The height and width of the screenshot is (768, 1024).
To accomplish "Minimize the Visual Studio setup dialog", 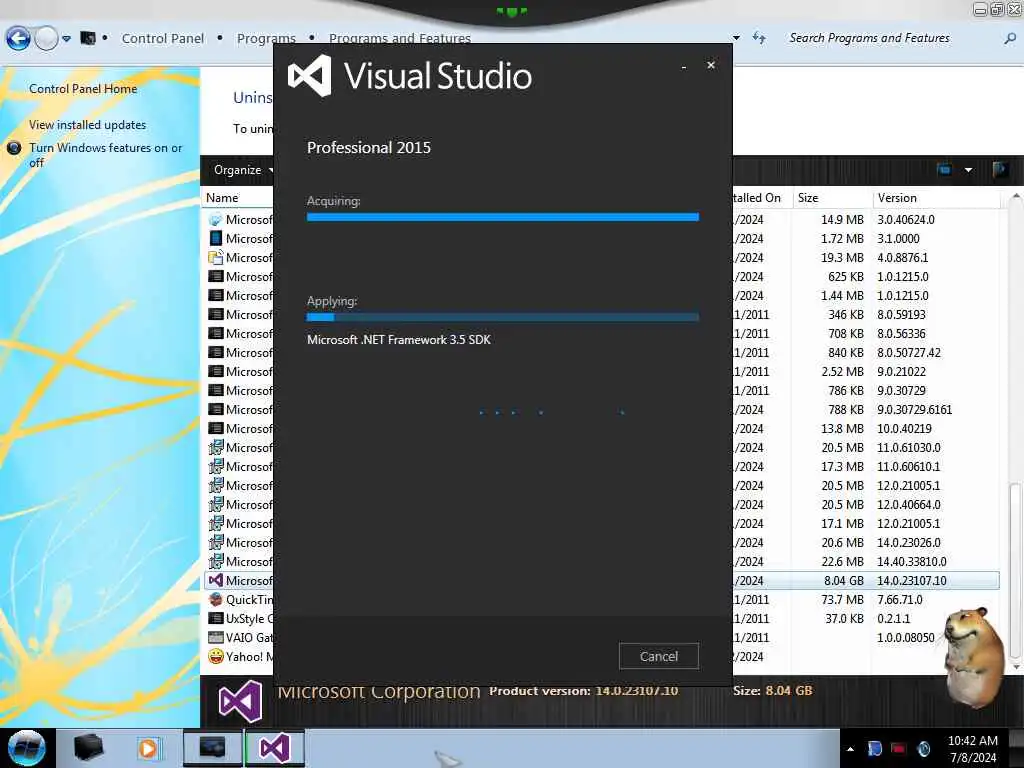I will pyautogui.click(x=684, y=66).
